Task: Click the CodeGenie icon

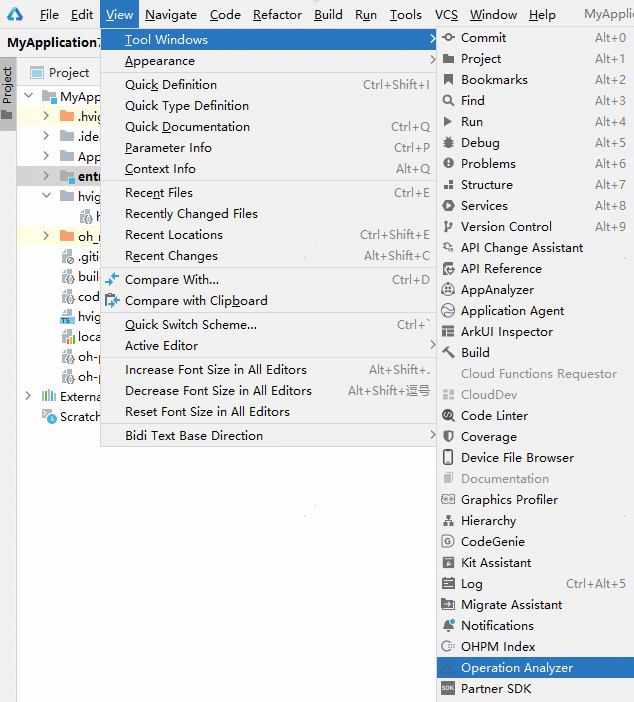Action: 448,542
